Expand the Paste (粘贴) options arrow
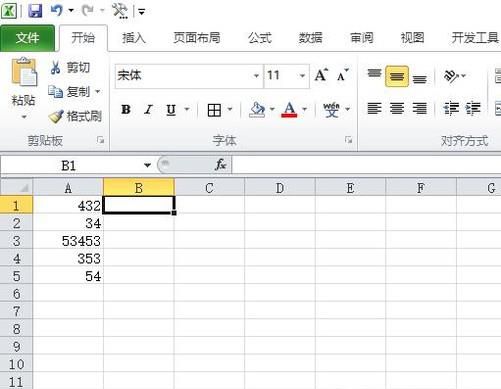The height and width of the screenshot is (389, 501). click(x=24, y=117)
